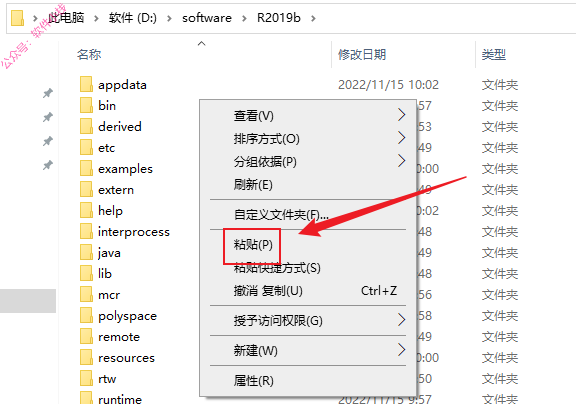Choose 粘贴(P) from context menu
576x404 pixels.
tap(253, 245)
